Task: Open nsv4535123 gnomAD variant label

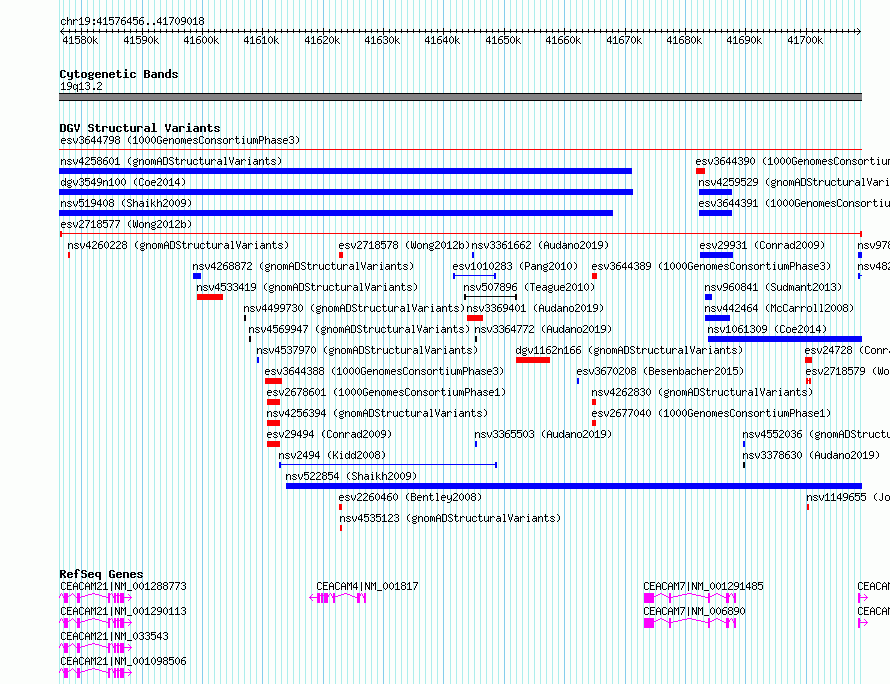Action: (x=450, y=518)
